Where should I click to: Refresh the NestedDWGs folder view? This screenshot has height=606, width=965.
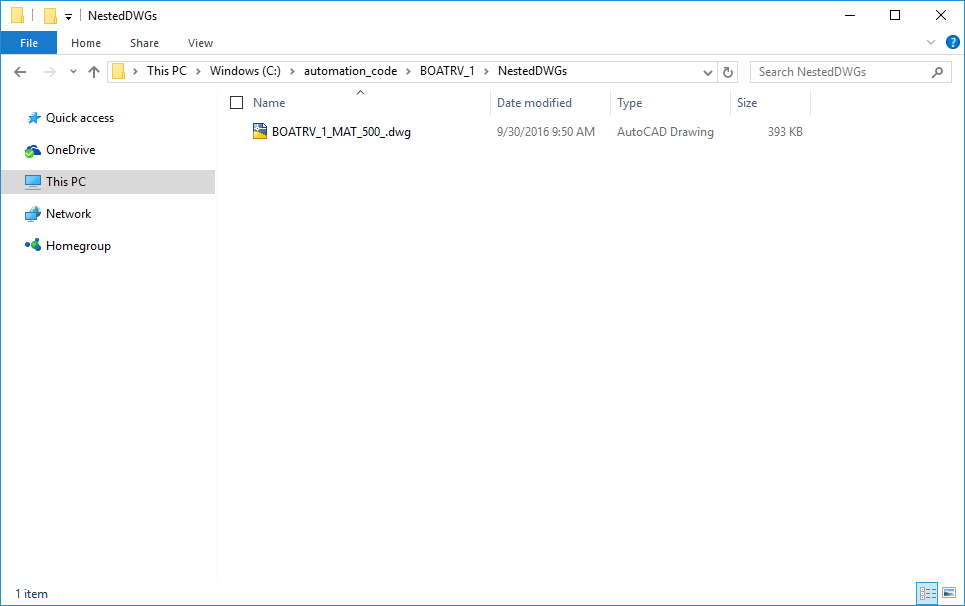point(727,71)
